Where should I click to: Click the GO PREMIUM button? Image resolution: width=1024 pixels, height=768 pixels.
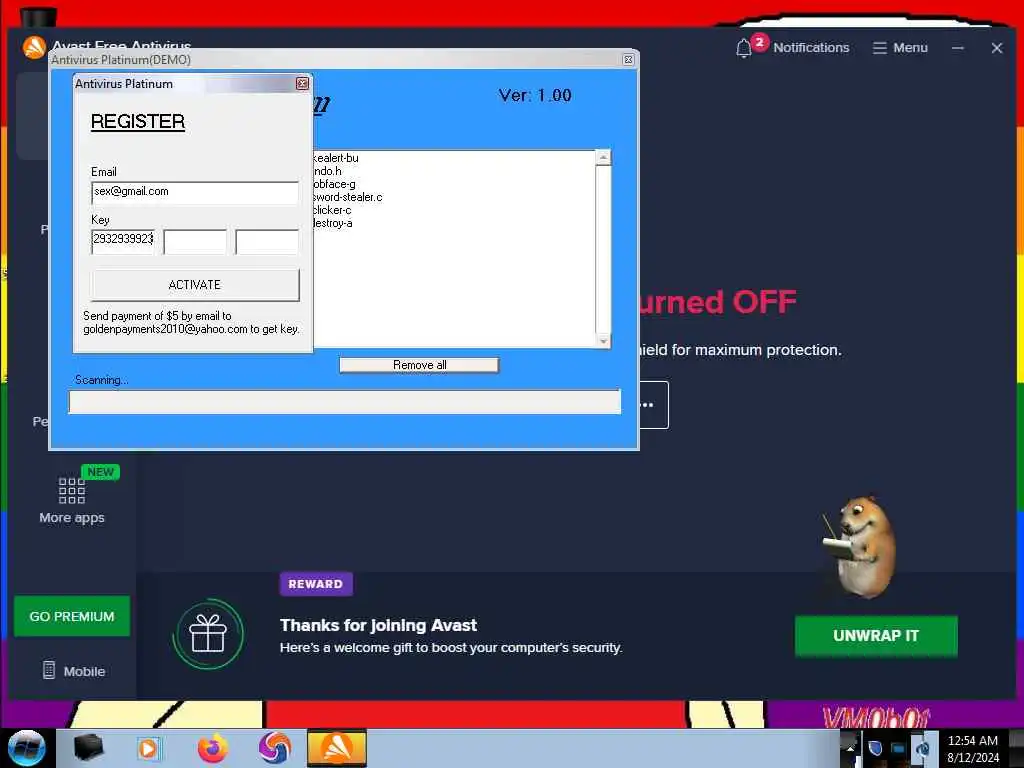point(72,616)
